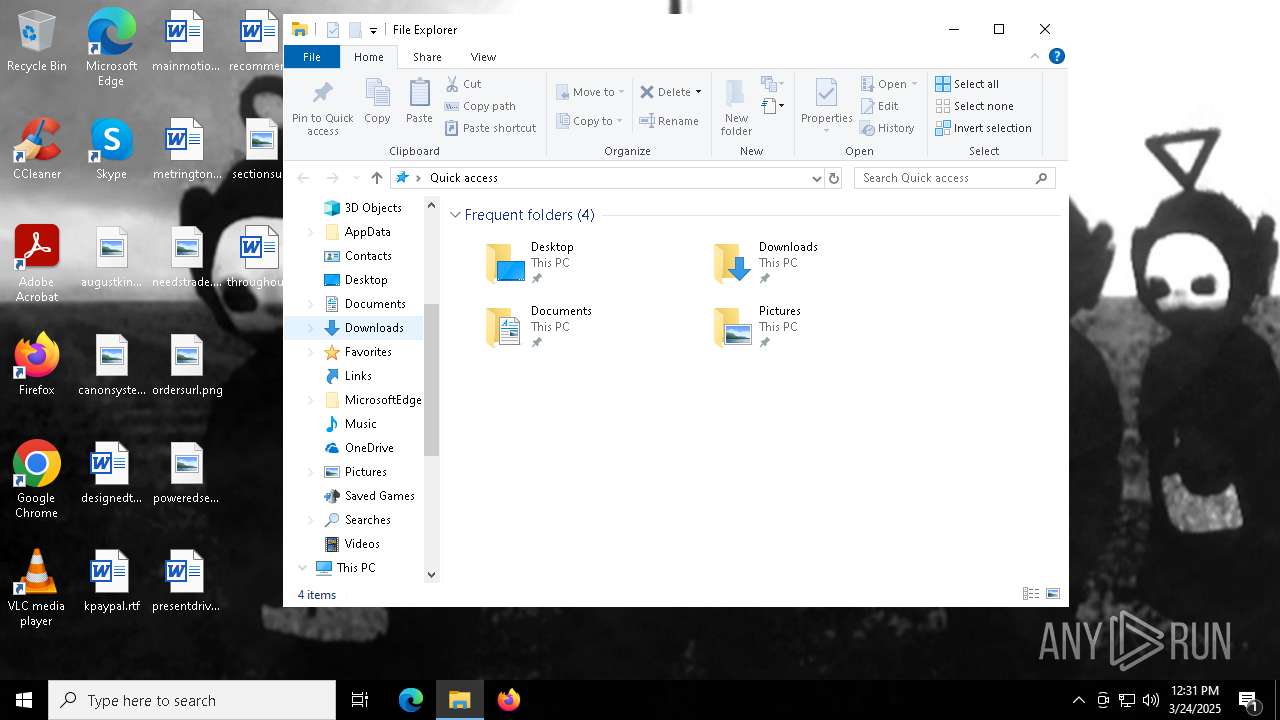Screen dimensions: 1280x720
Task: Open the Delete dropdown arrow
Action: (x=698, y=92)
